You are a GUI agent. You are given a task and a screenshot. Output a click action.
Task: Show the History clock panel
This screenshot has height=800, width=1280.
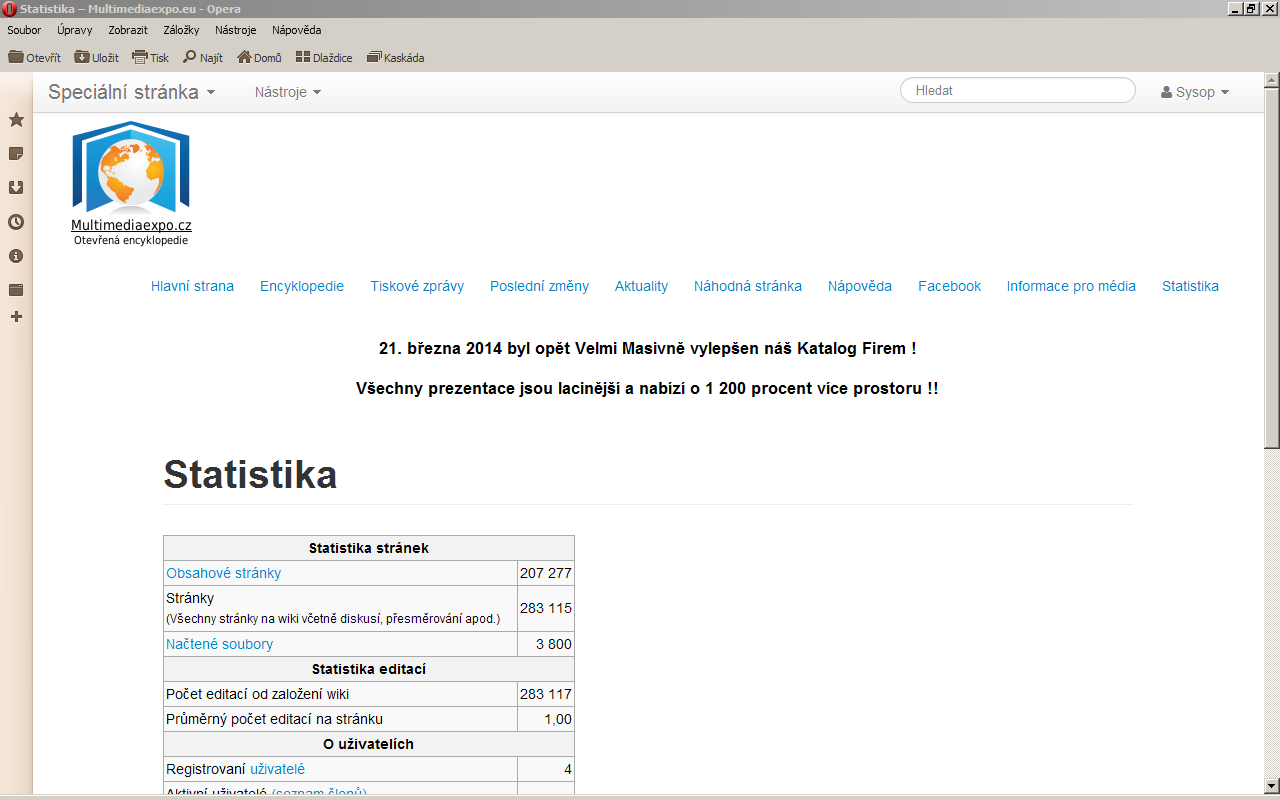[16, 222]
